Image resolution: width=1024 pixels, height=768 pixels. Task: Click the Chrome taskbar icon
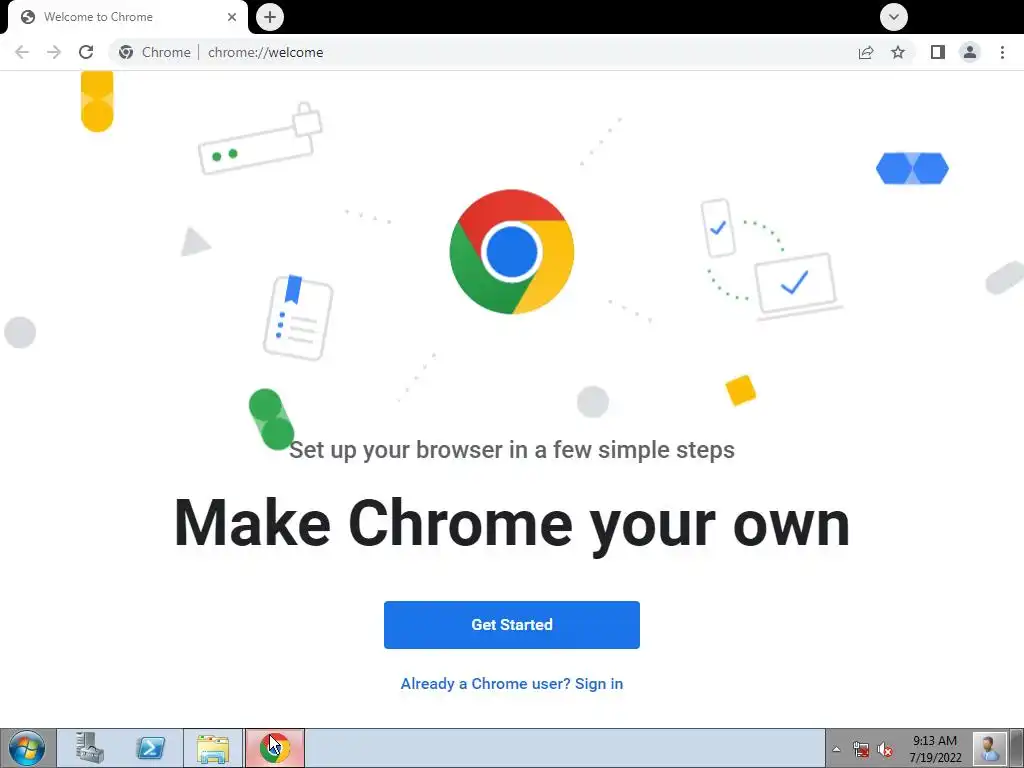(275, 748)
